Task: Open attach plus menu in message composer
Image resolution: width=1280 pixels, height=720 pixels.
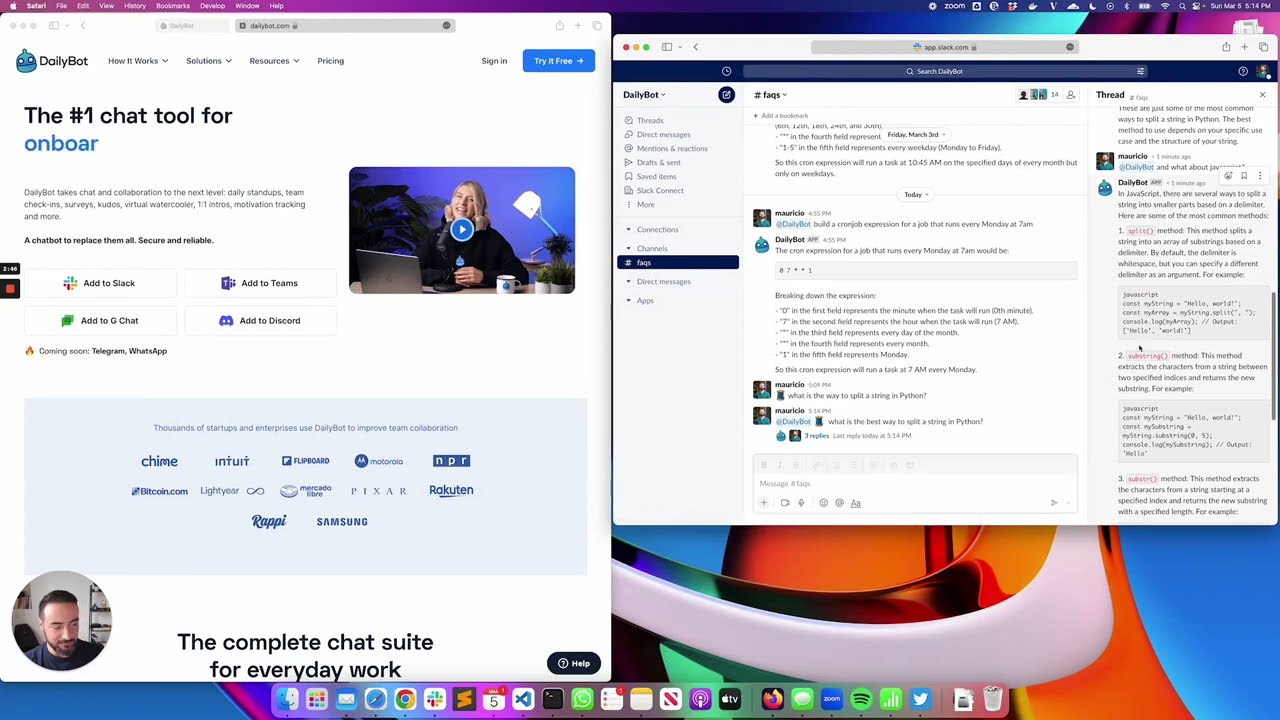Action: click(x=763, y=503)
